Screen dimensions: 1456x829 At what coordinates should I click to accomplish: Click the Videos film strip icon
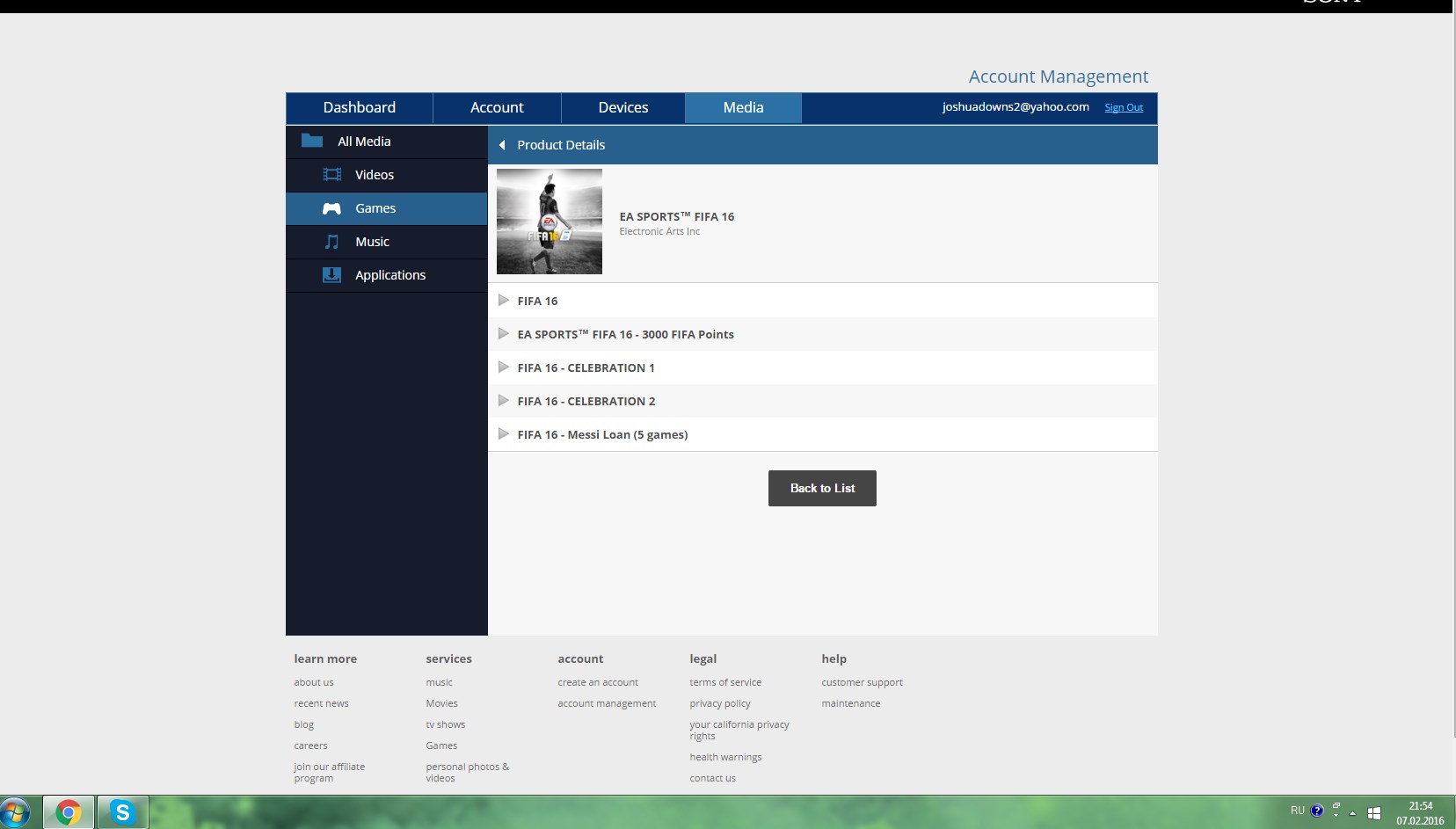click(331, 174)
